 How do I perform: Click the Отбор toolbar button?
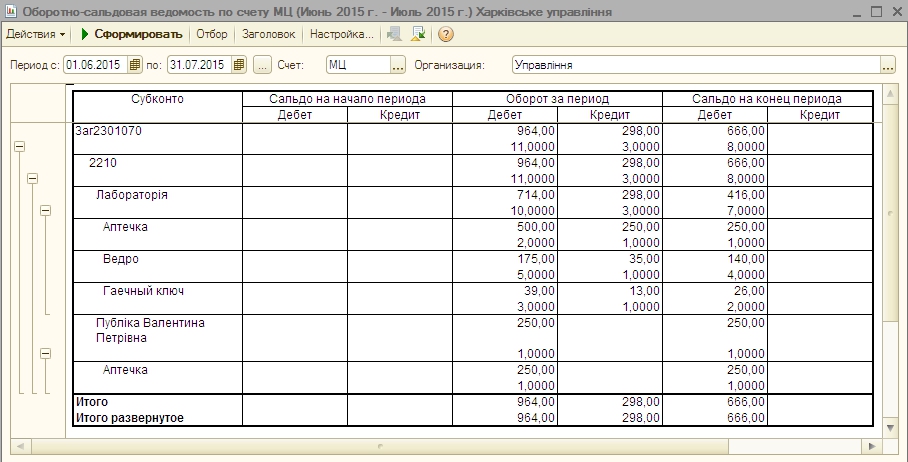point(211,34)
